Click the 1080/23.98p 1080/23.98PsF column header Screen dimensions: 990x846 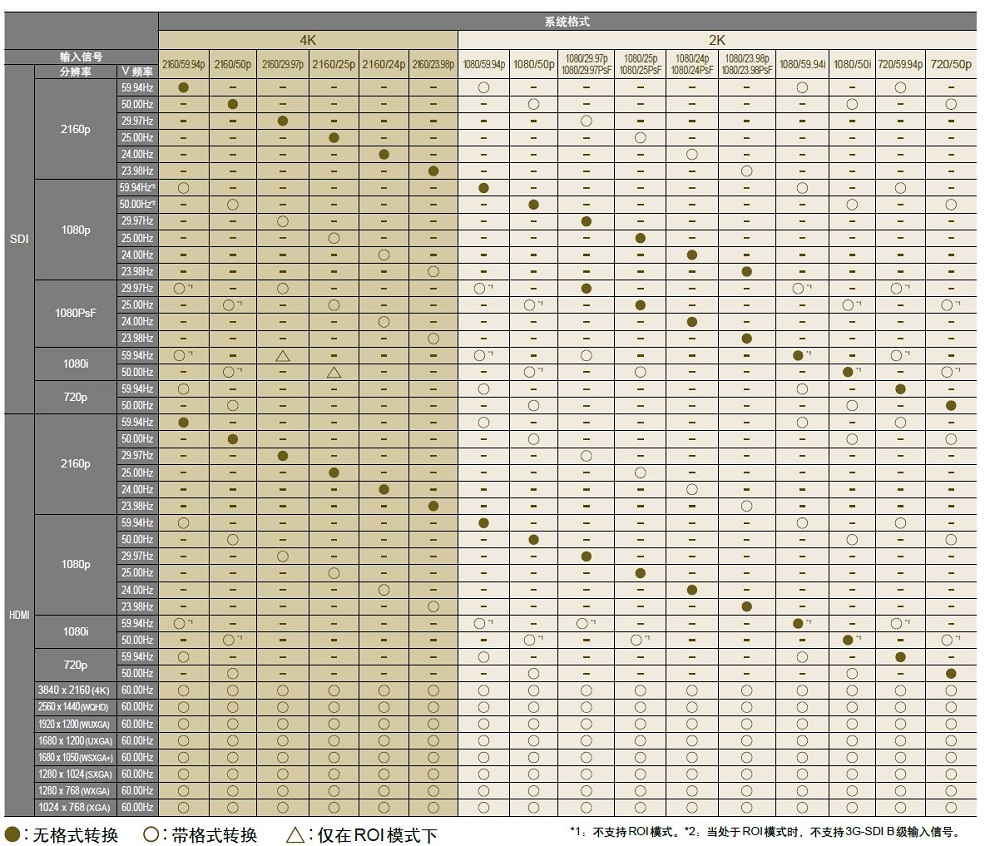(746, 64)
